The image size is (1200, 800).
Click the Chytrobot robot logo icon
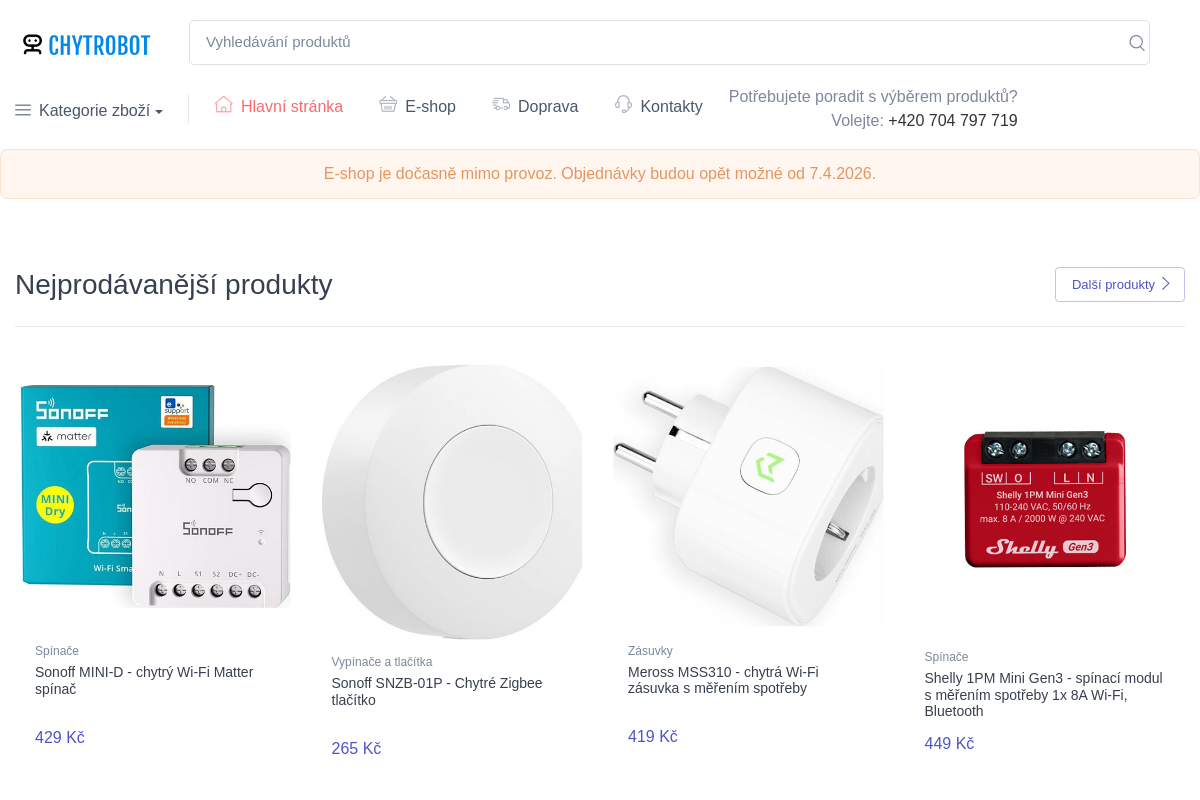click(x=33, y=44)
